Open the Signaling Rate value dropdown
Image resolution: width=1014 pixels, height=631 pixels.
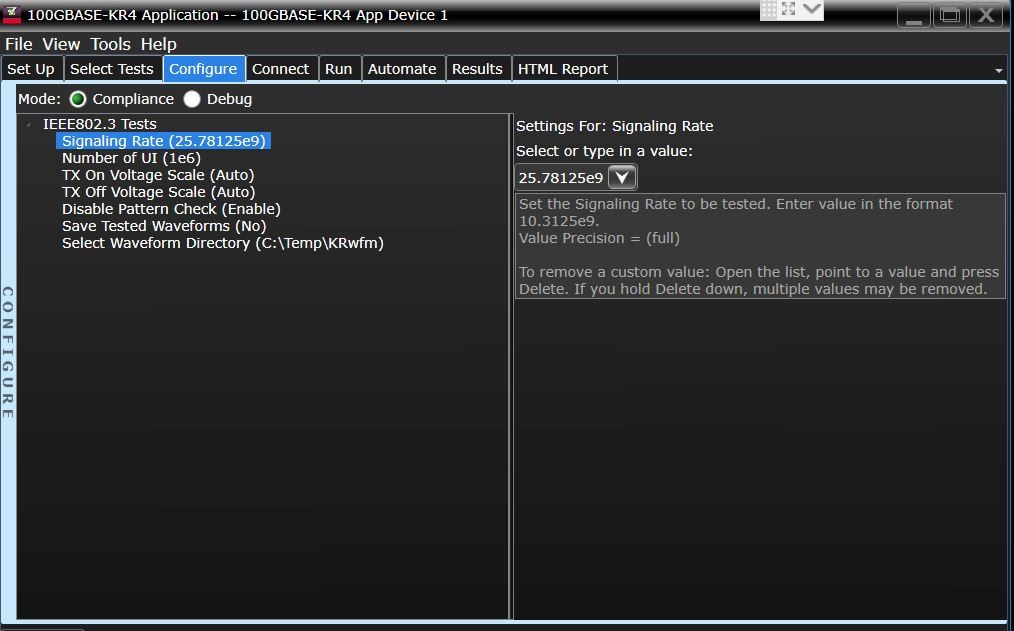(623, 177)
